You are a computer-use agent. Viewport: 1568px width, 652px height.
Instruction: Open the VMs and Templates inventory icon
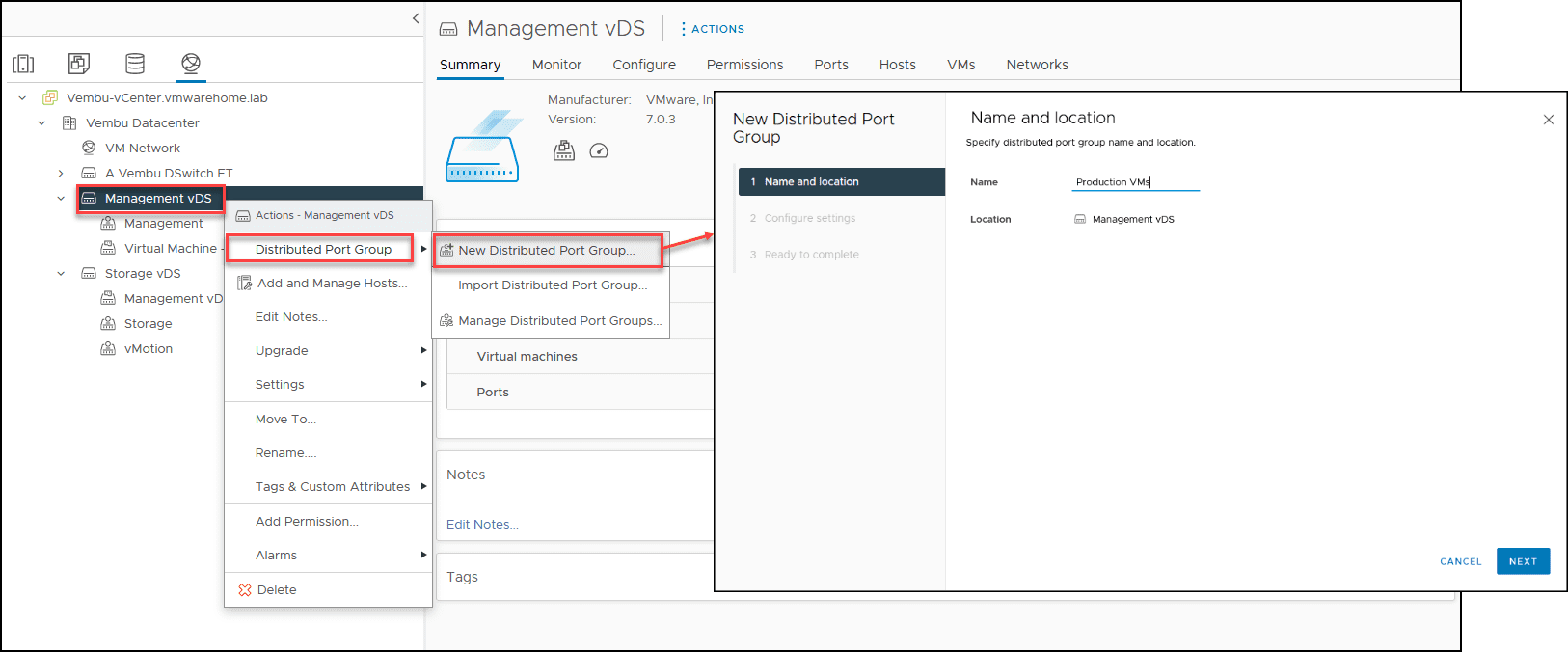pos(79,64)
